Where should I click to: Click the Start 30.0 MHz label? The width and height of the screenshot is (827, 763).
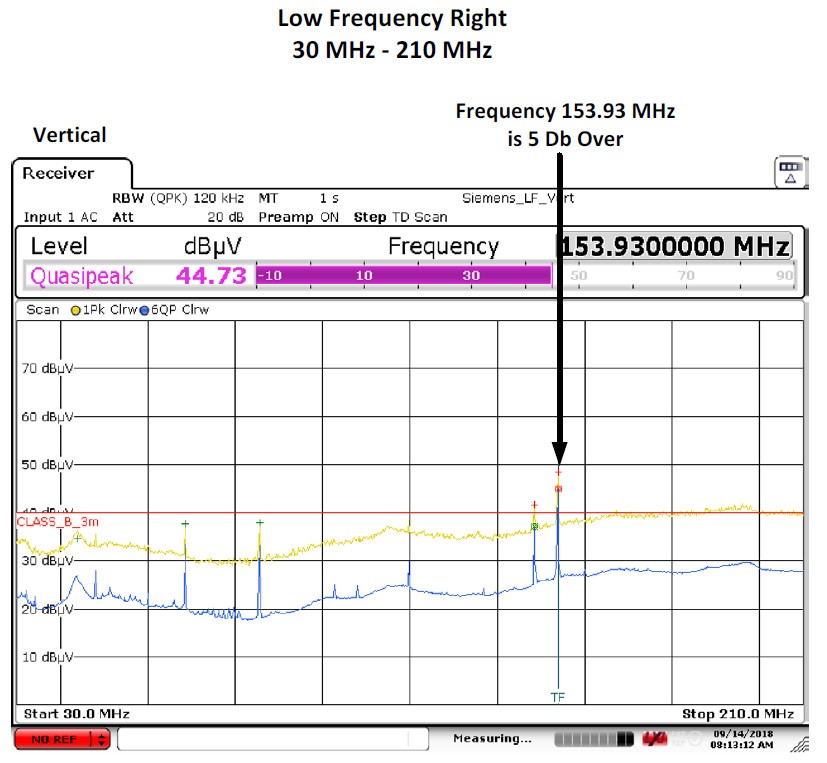(x=76, y=714)
